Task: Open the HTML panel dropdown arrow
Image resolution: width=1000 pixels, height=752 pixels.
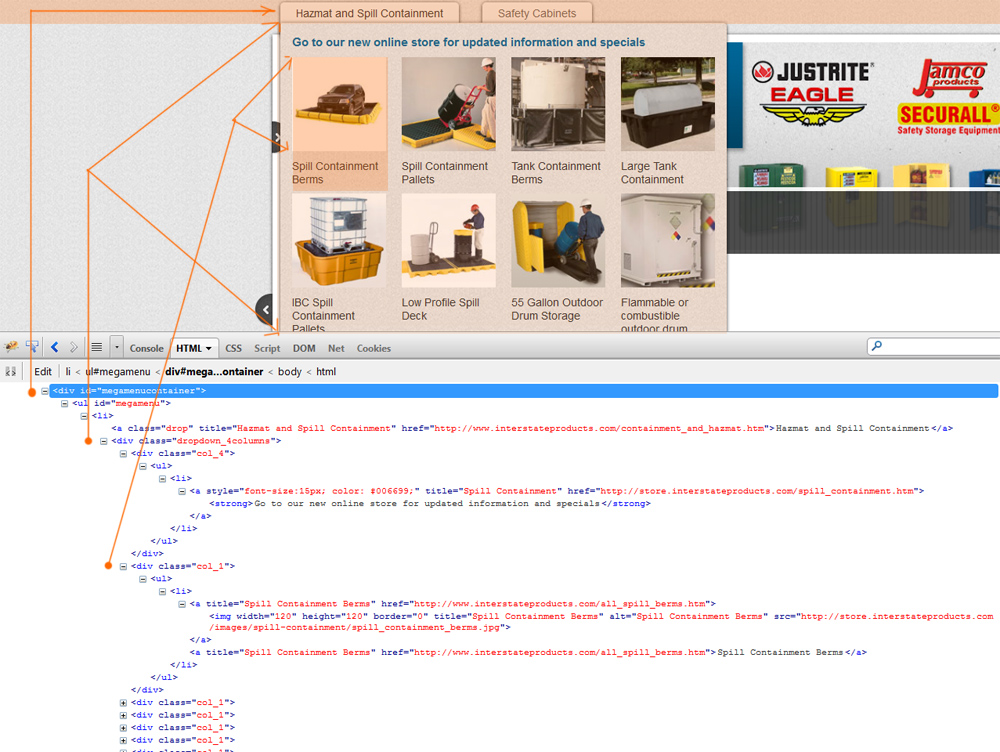Action: [207, 347]
